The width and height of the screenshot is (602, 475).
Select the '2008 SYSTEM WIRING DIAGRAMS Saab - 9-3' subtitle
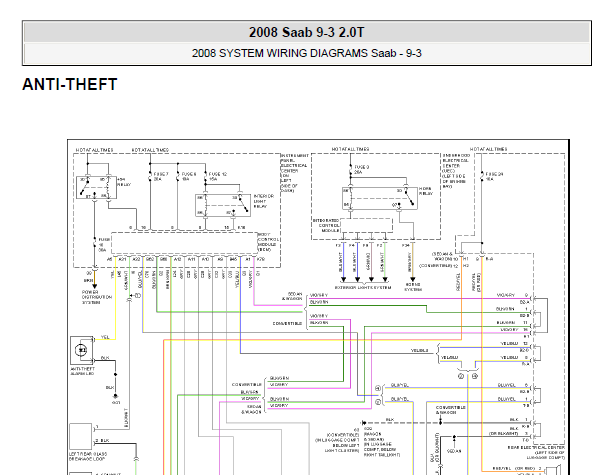[306, 53]
